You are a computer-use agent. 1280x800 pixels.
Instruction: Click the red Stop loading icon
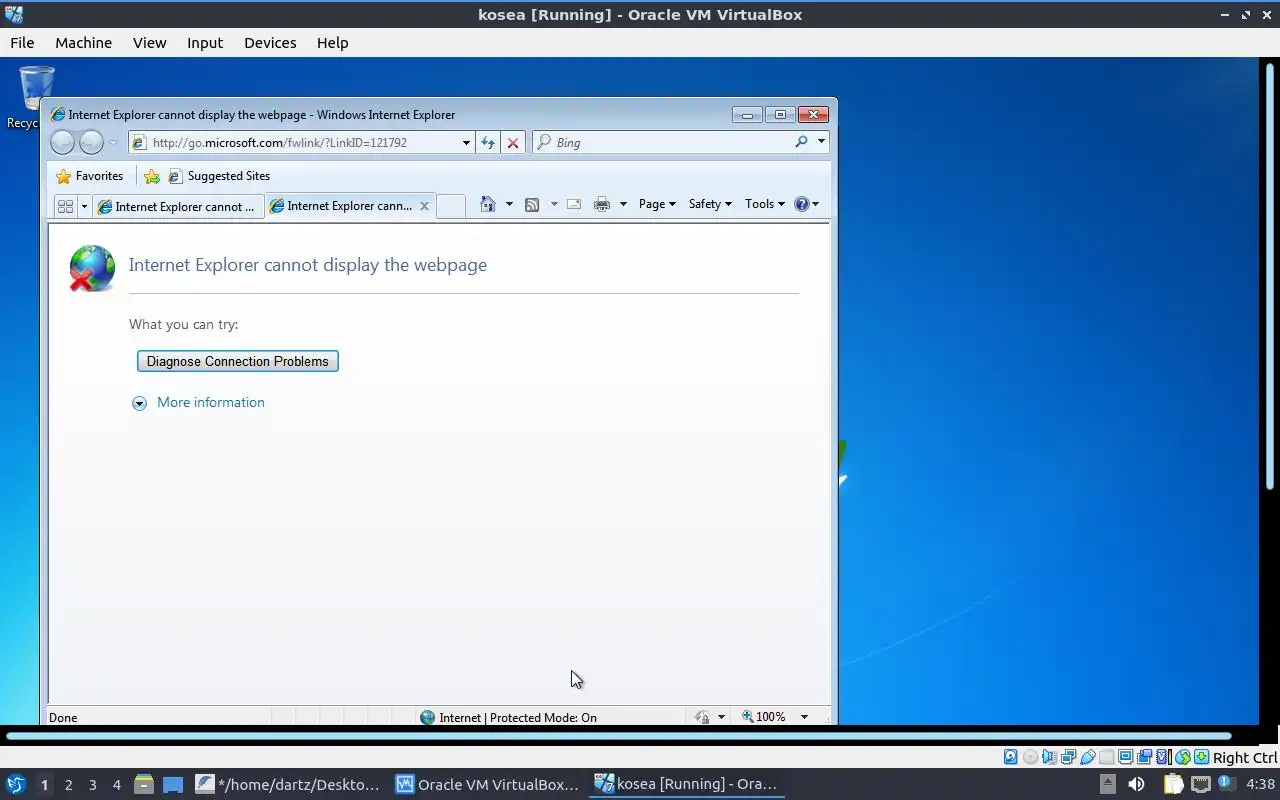click(x=513, y=143)
